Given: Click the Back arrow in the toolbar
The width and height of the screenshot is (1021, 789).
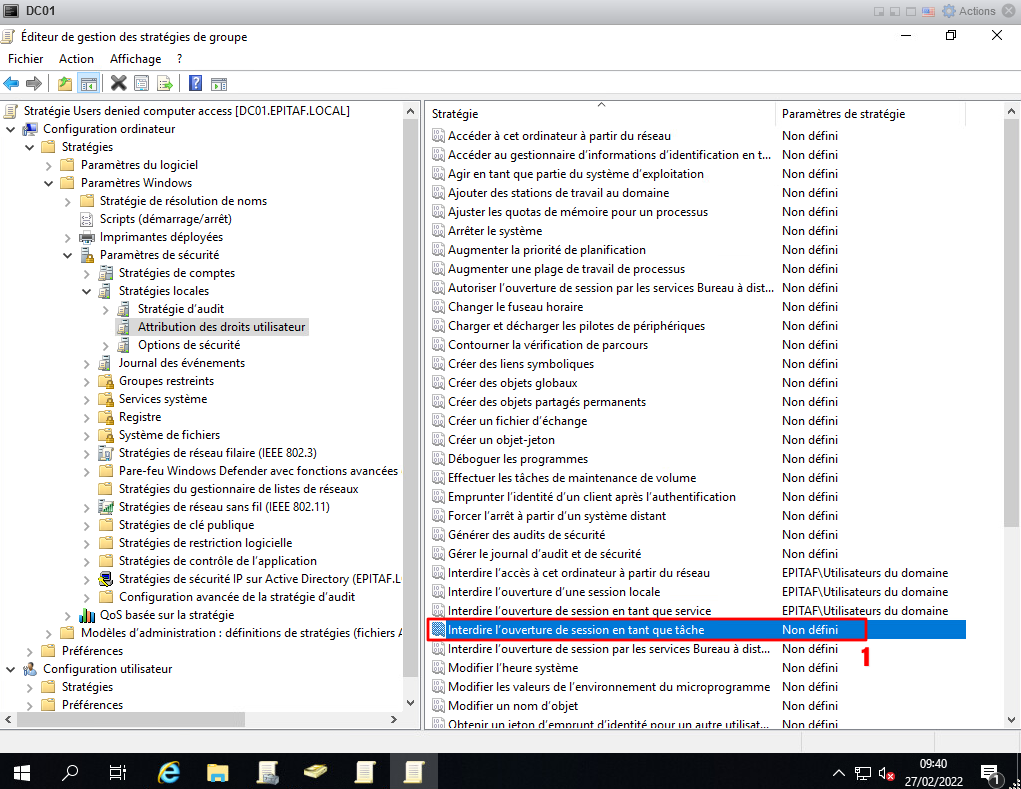Looking at the screenshot, I should [12, 83].
